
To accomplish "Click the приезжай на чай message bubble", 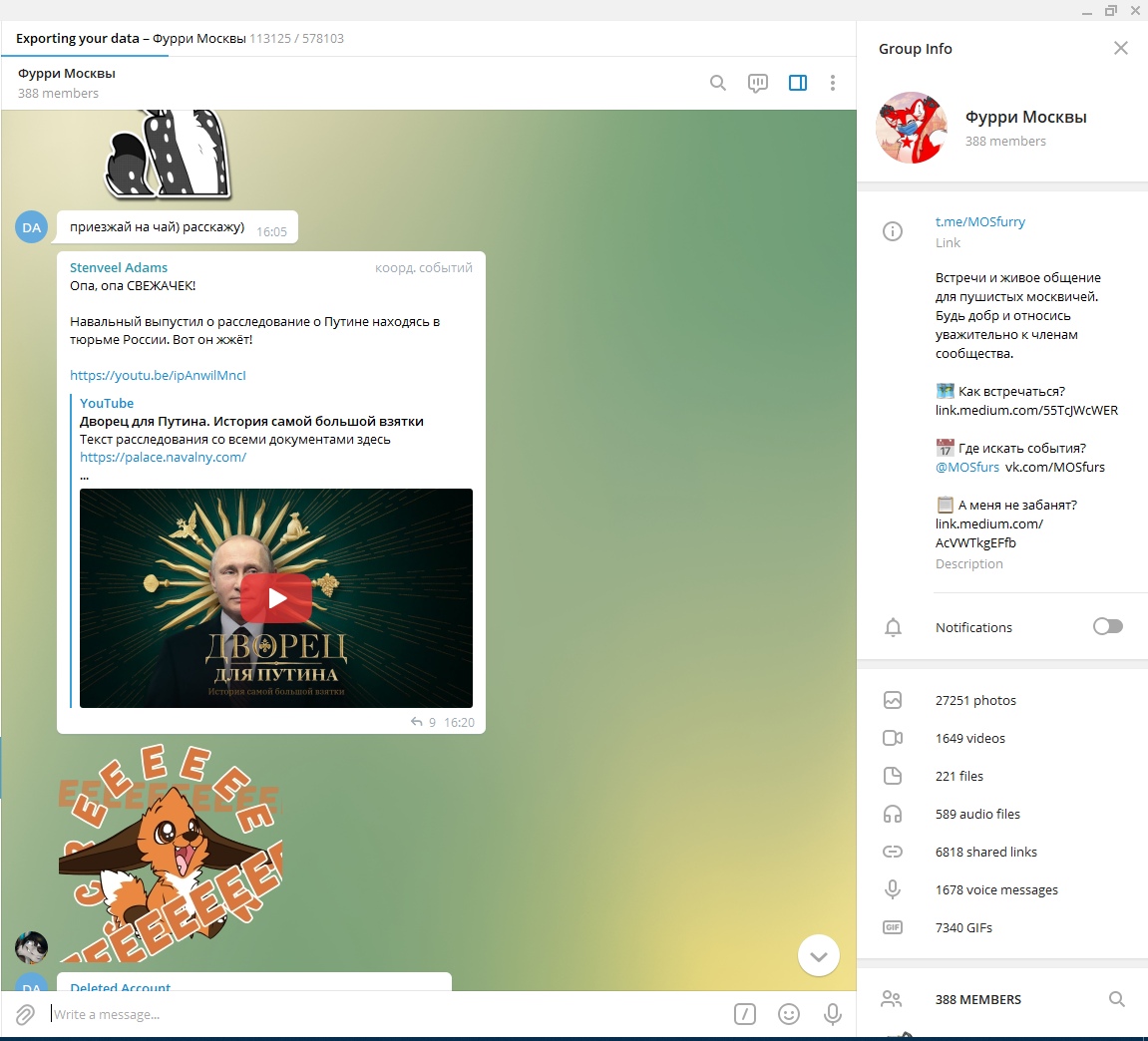I will (x=178, y=227).
